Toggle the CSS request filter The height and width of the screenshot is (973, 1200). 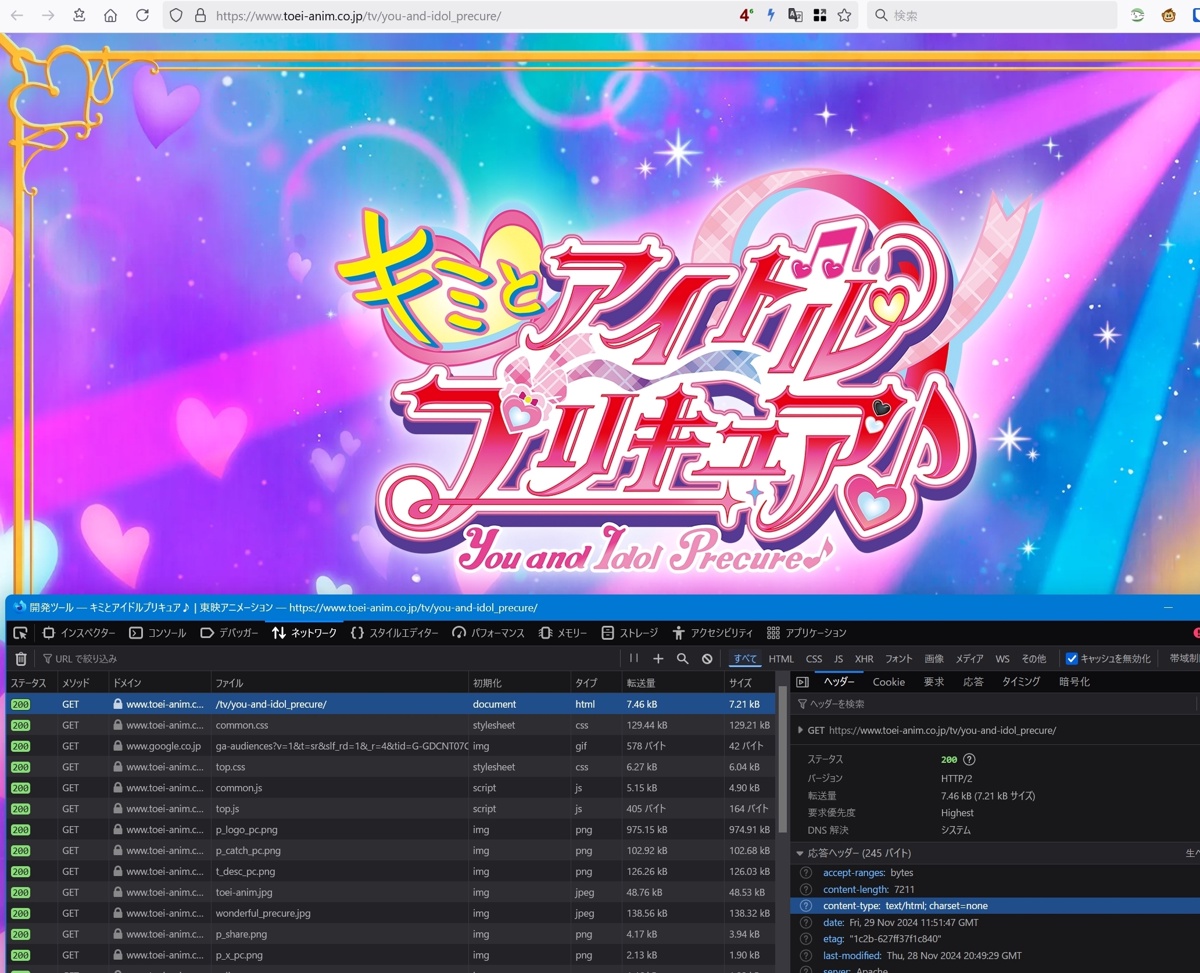[x=814, y=659]
